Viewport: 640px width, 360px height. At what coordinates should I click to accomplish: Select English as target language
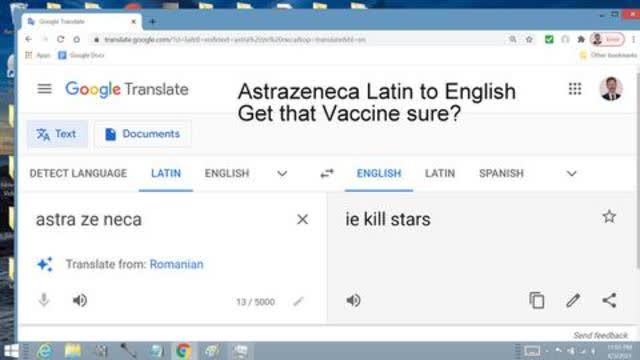tap(379, 173)
